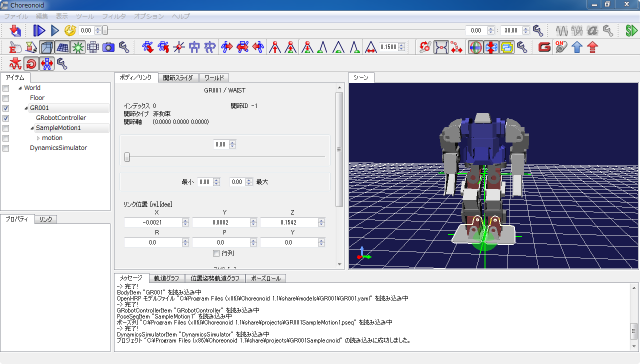This screenshot has width=640, height=364.
Task: Open the ポーズロール tab
Action: click(266, 278)
